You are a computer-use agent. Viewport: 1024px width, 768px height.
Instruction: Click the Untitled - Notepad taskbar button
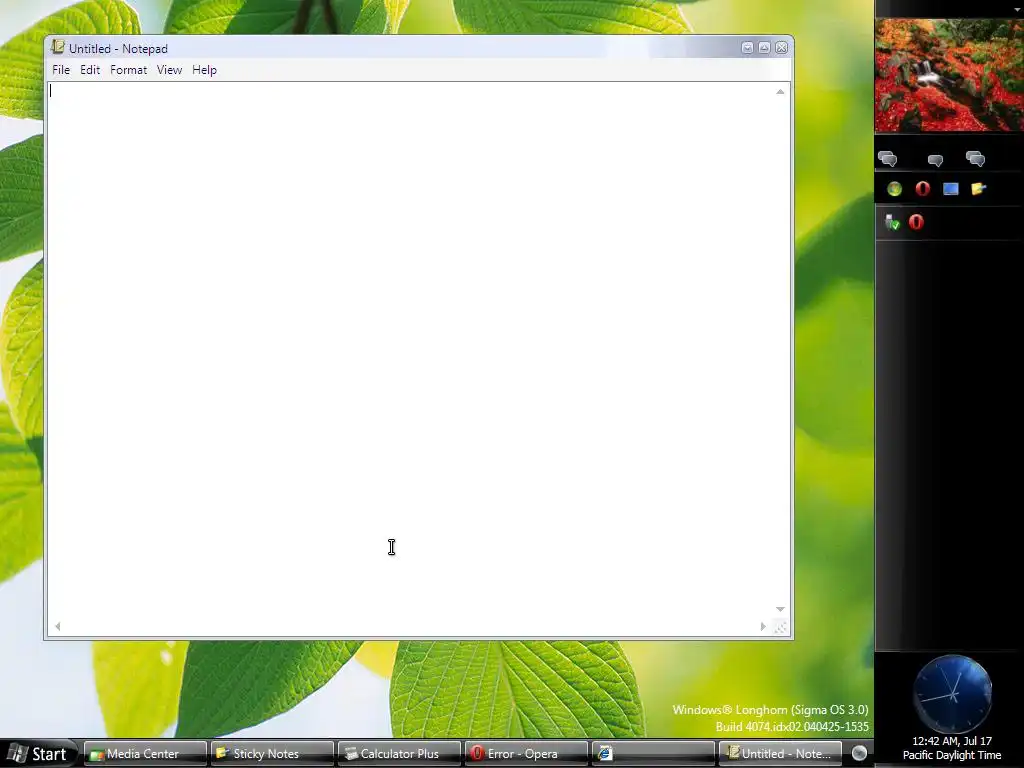click(x=780, y=754)
